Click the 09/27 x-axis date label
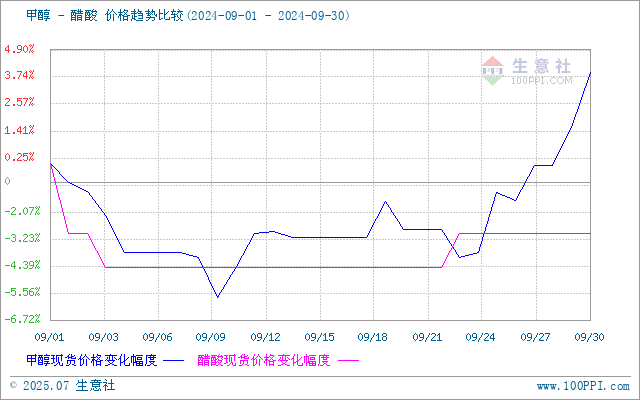 pos(536,337)
